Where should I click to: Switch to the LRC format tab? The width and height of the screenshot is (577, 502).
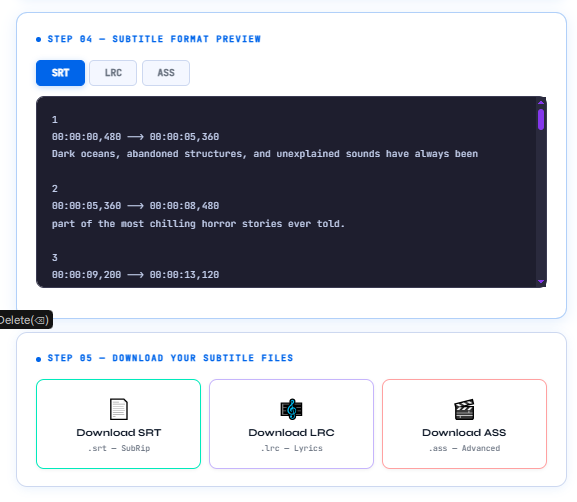[x=113, y=73]
